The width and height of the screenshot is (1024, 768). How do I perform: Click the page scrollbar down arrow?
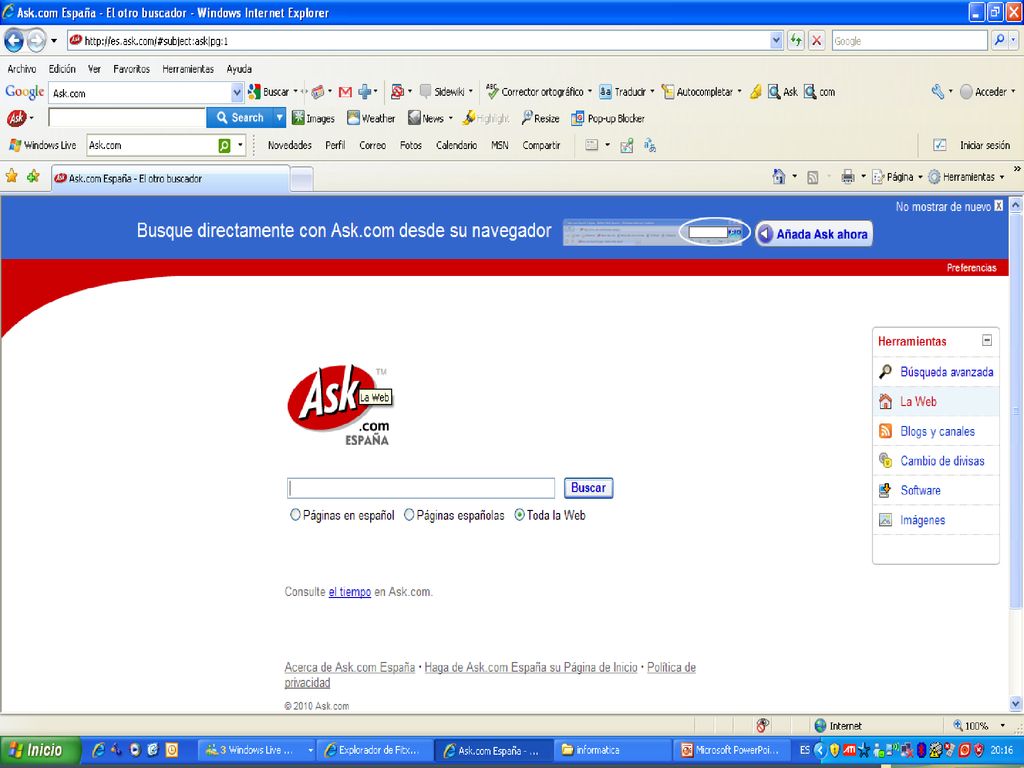[1016, 703]
